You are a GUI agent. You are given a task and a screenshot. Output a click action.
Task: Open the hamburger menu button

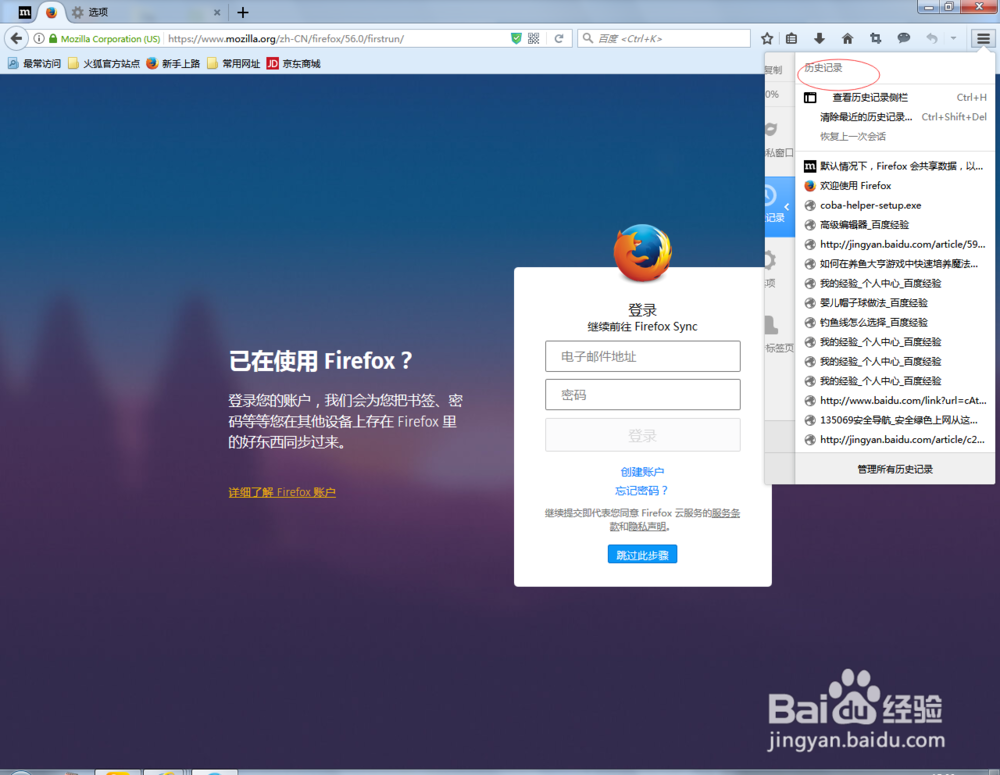click(x=983, y=38)
